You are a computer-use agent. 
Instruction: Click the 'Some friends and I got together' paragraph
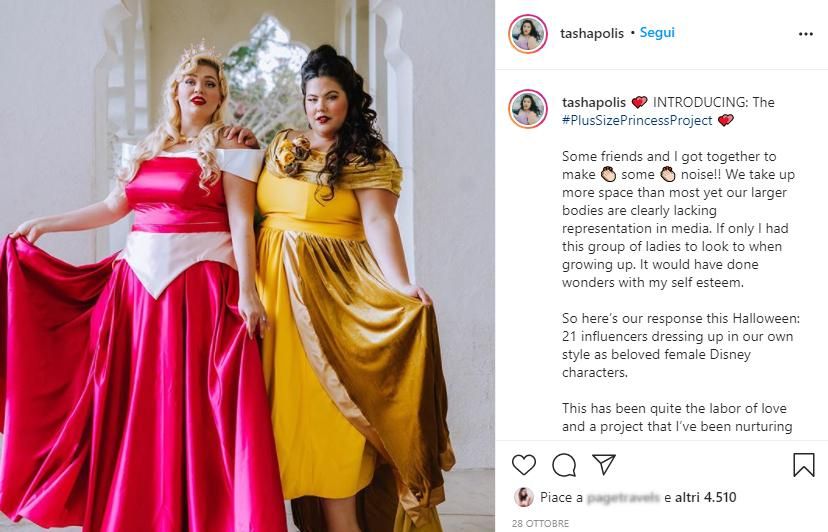click(678, 219)
